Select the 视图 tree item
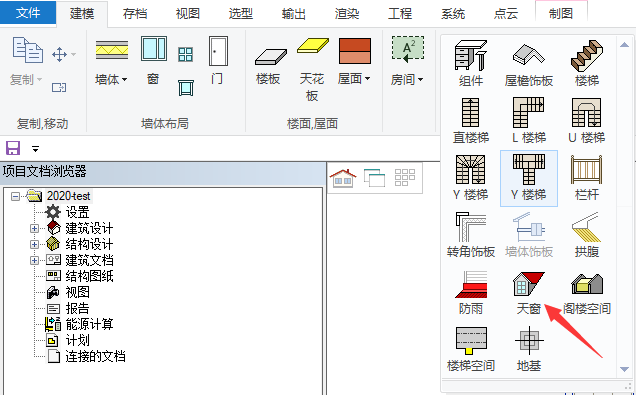Image resolution: width=636 pixels, height=395 pixels. (77, 292)
